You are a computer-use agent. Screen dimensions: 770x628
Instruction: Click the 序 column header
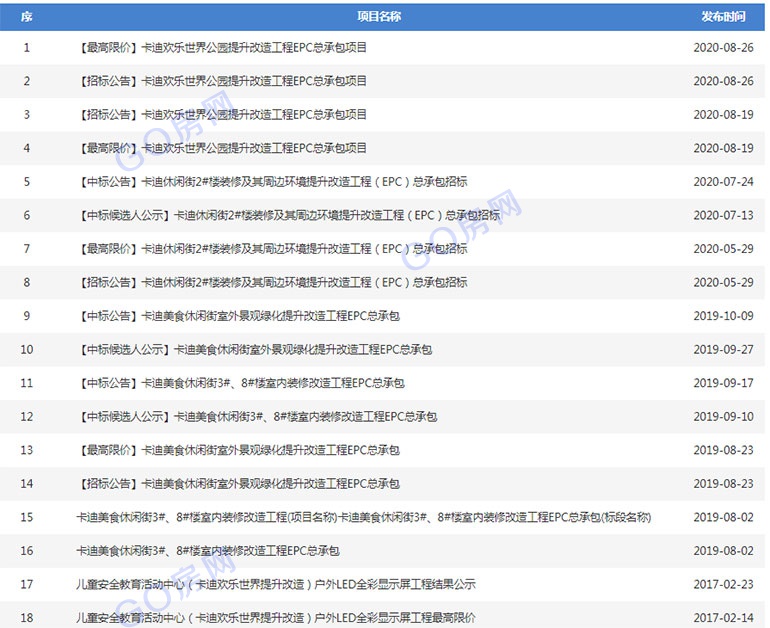point(27,17)
